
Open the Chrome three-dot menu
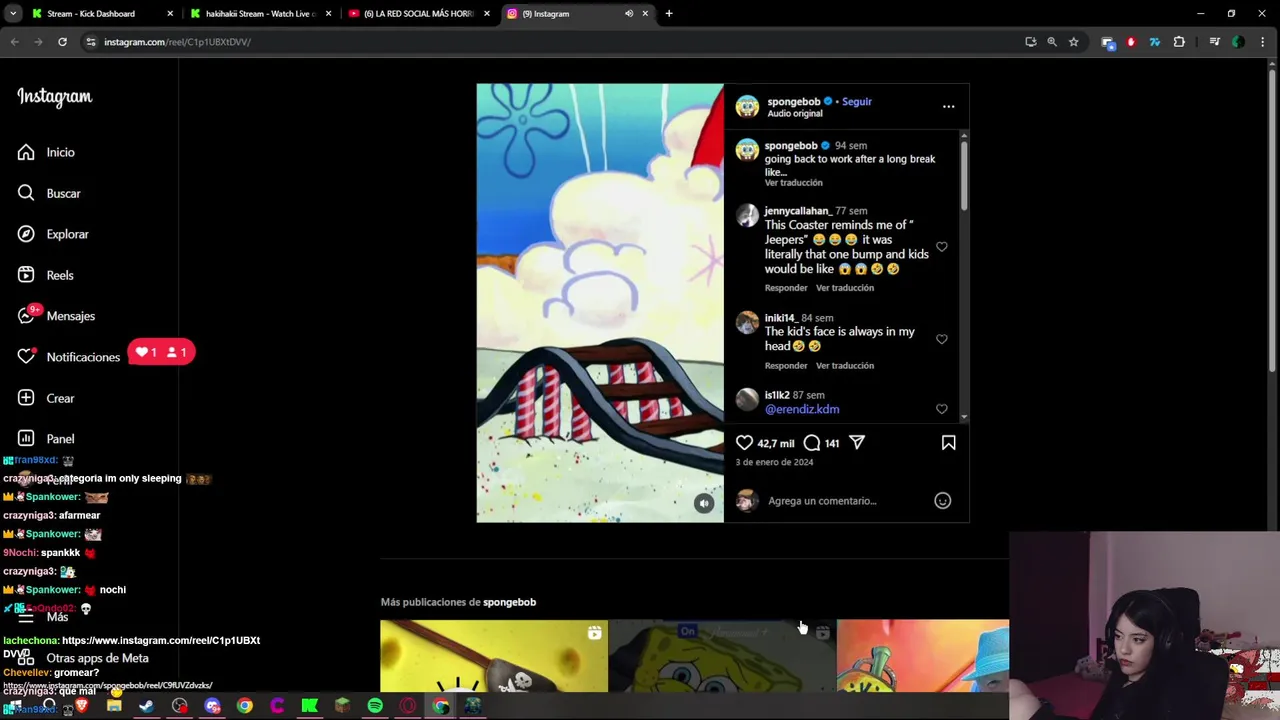[x=1264, y=42]
